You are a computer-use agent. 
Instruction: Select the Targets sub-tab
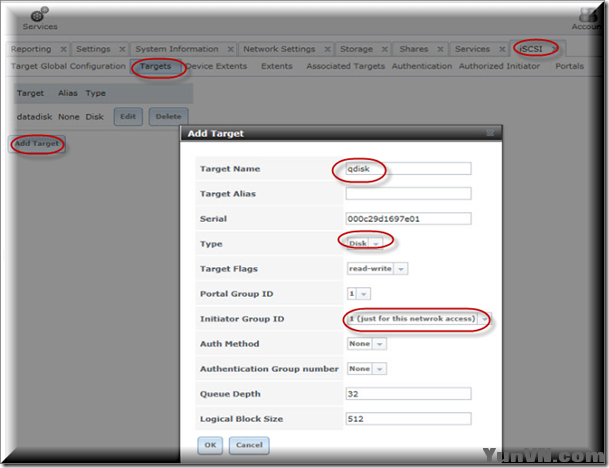point(155,66)
